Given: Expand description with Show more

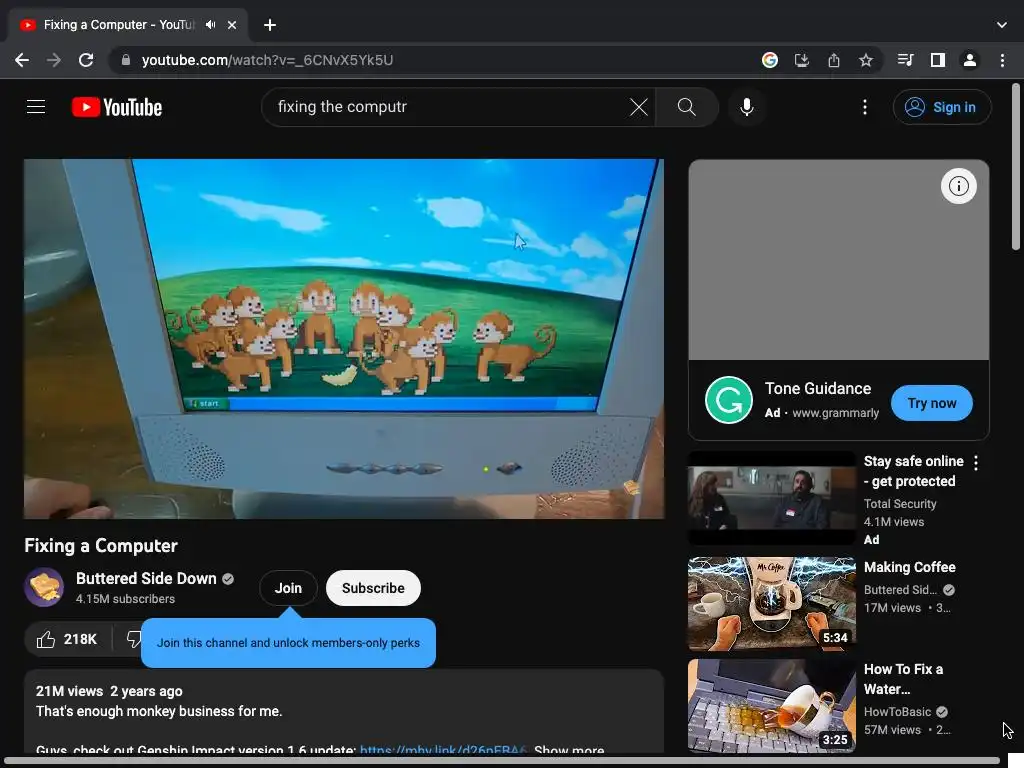Looking at the screenshot, I should click(569, 750).
